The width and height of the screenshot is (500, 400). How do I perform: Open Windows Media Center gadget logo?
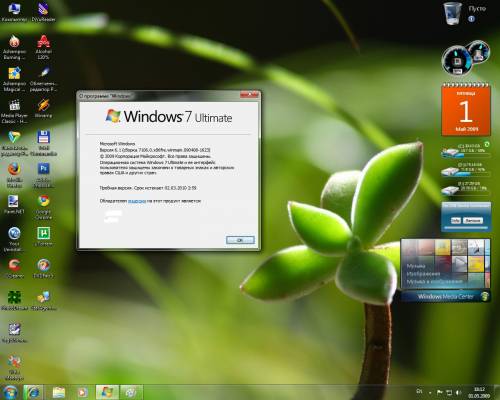[x=484, y=296]
